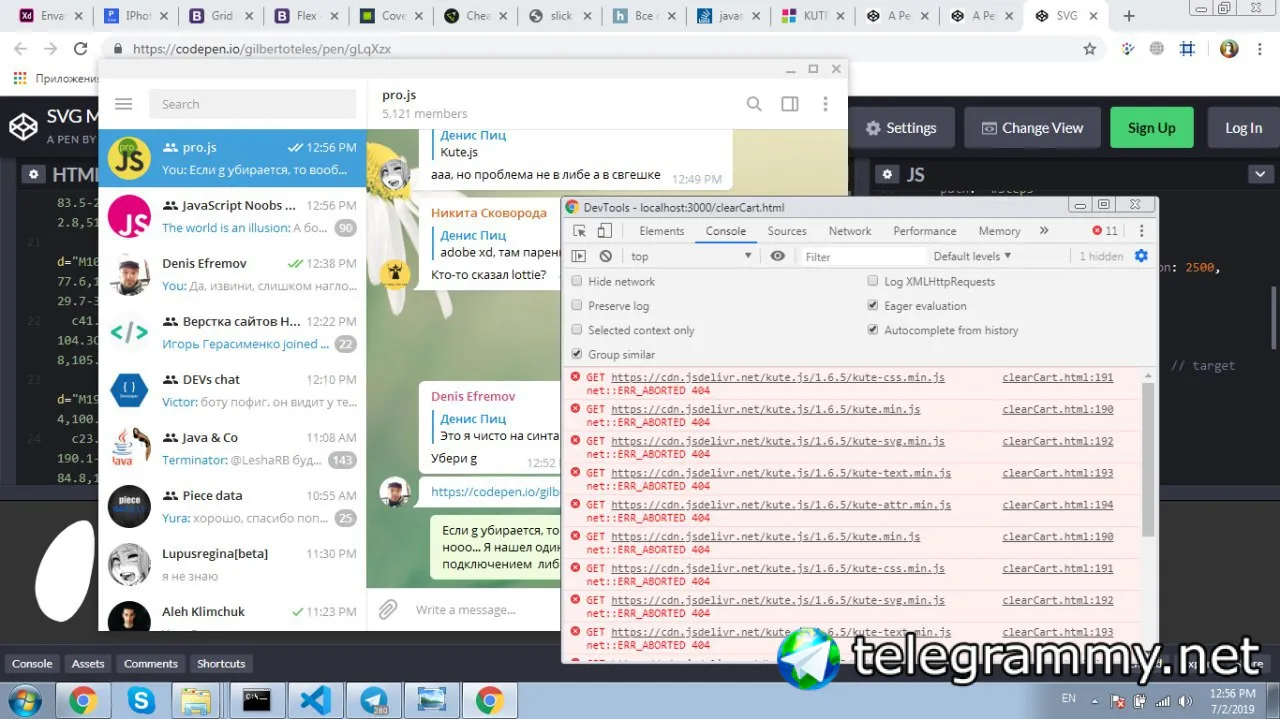The width and height of the screenshot is (1280, 719).
Task: Open Visual Studio Code from the taskbar
Action: click(x=315, y=699)
